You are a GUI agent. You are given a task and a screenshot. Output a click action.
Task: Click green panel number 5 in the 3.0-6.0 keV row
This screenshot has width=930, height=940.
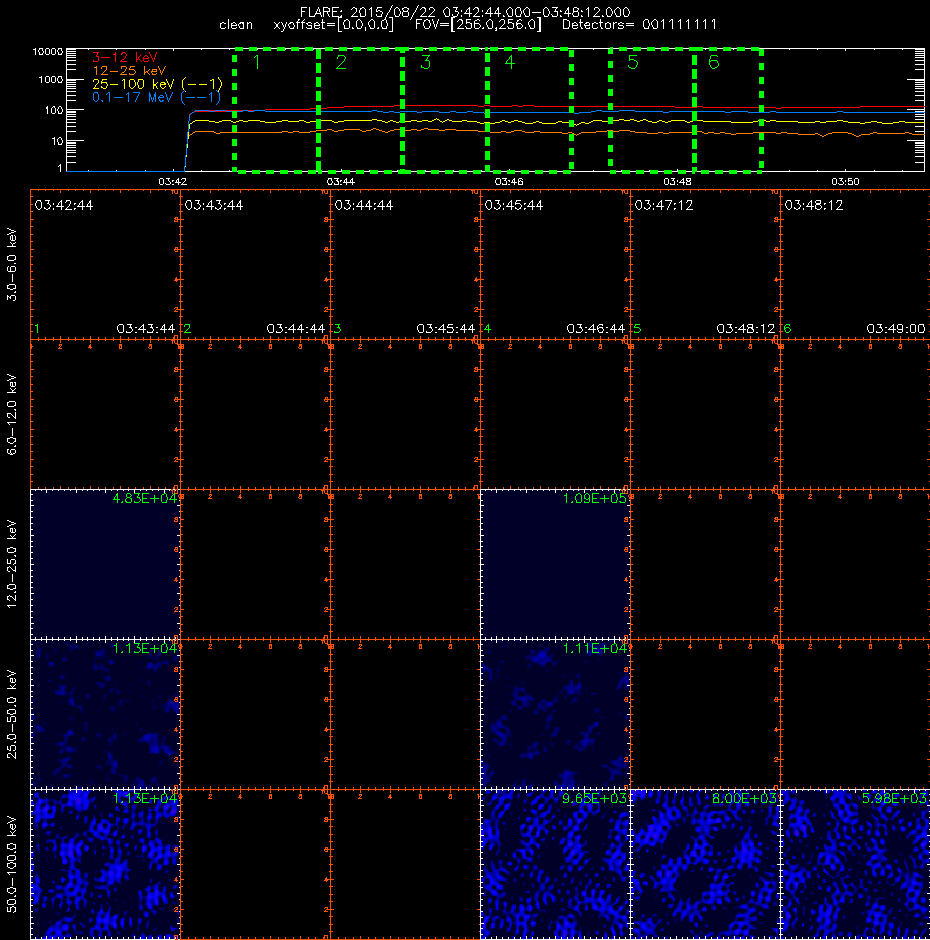click(x=637, y=329)
